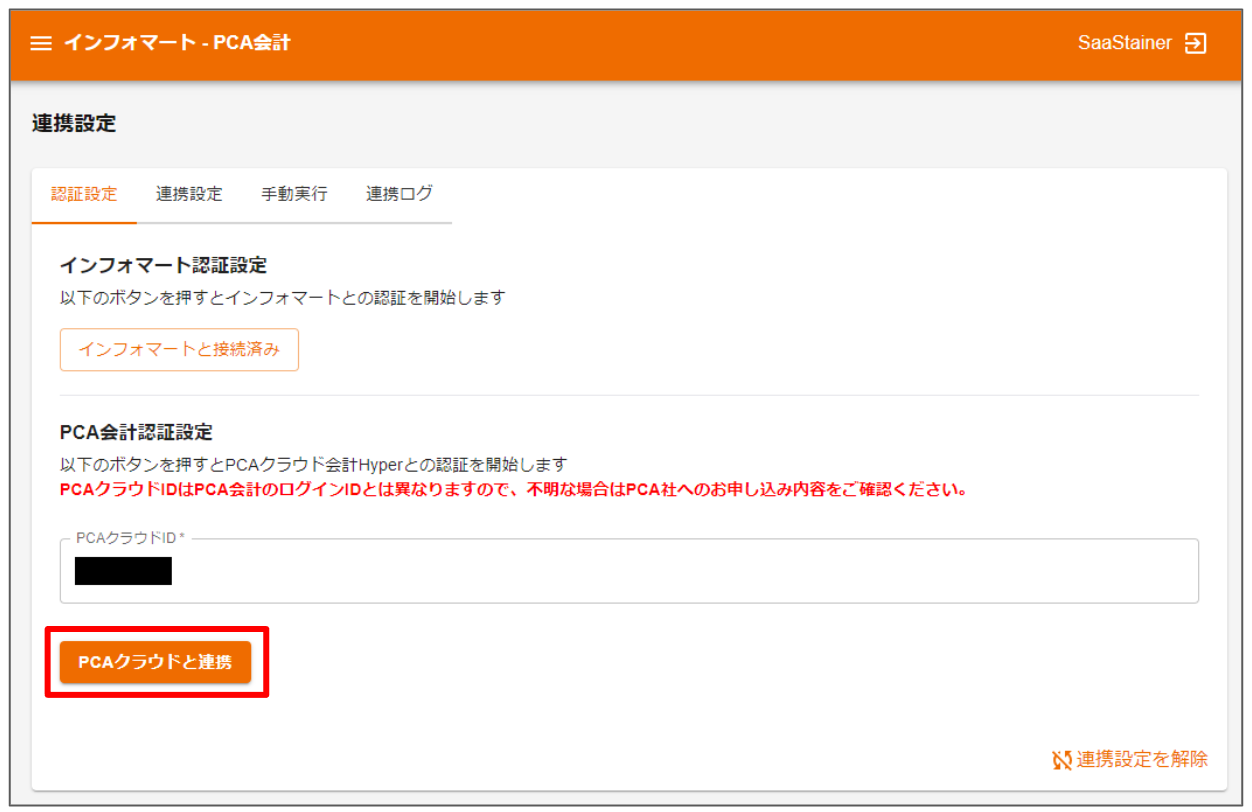Screen dimensions: 1252x812
Task: Click the red PCAクラウドID warning text
Action: point(513,491)
